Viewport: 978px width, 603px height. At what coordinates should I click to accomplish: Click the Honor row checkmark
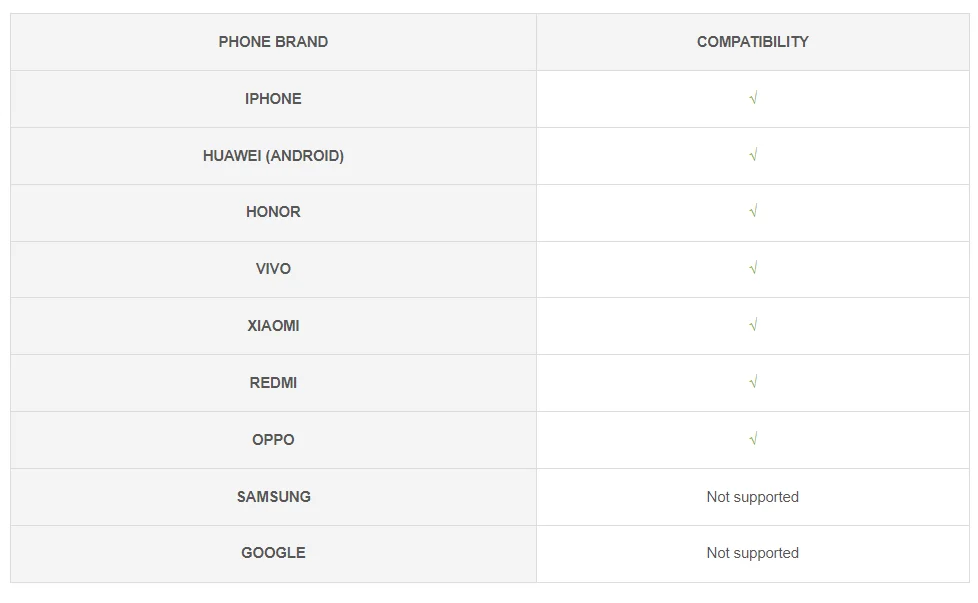tap(753, 212)
